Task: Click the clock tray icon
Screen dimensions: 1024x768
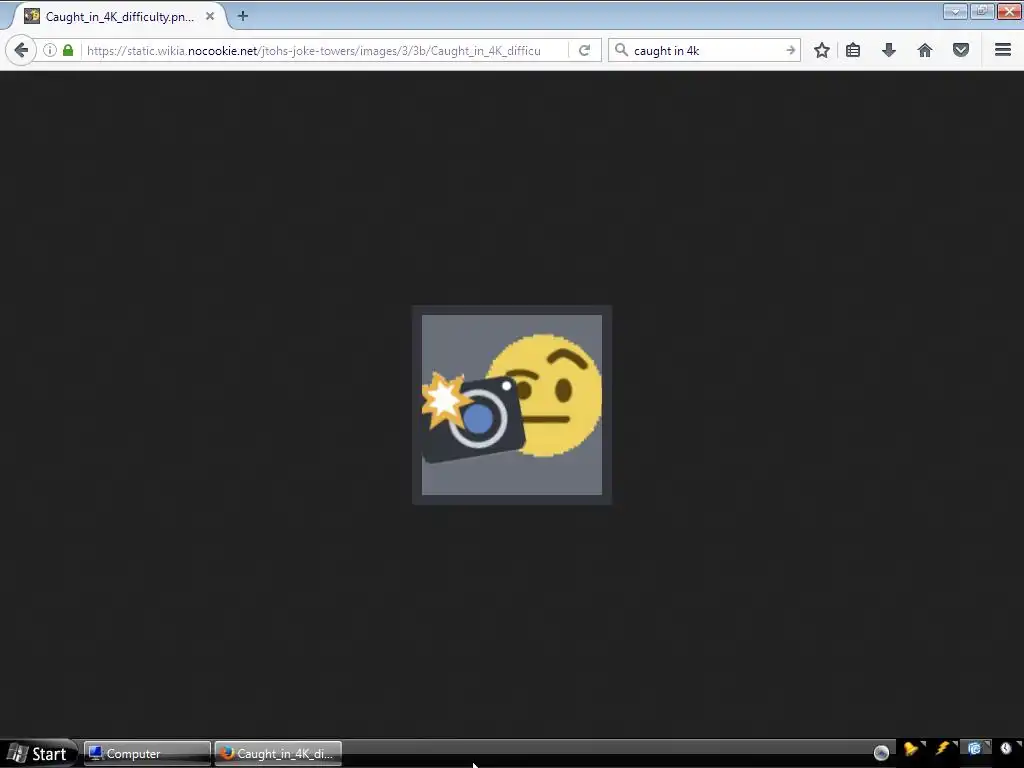Action: (1006, 749)
